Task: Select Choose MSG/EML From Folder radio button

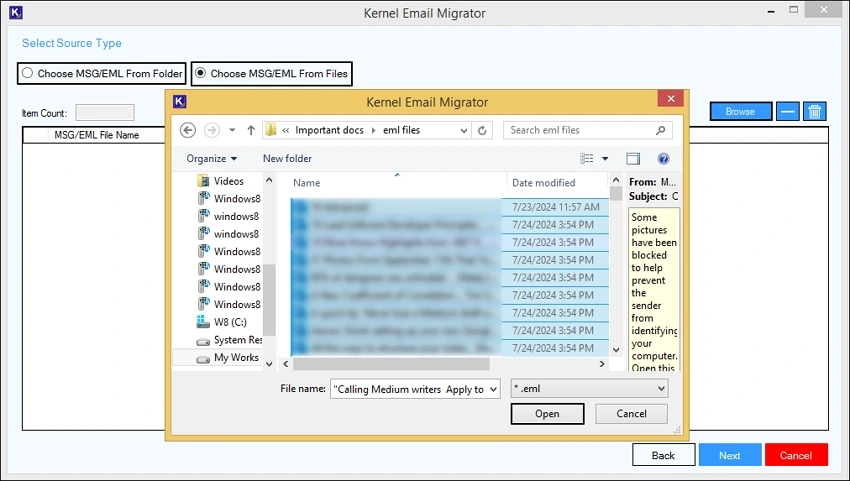Action: pyautogui.click(x=28, y=73)
